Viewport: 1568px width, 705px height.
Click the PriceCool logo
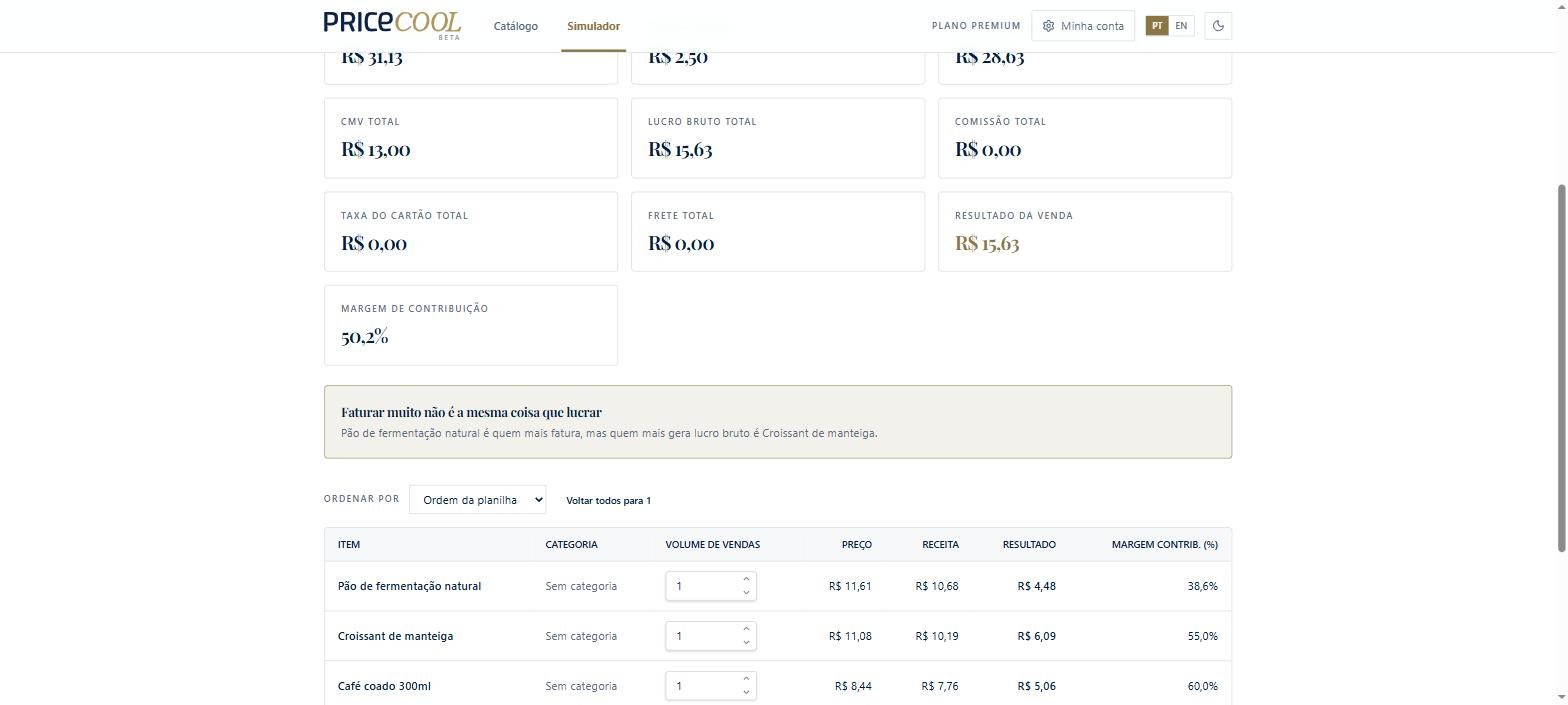392,25
